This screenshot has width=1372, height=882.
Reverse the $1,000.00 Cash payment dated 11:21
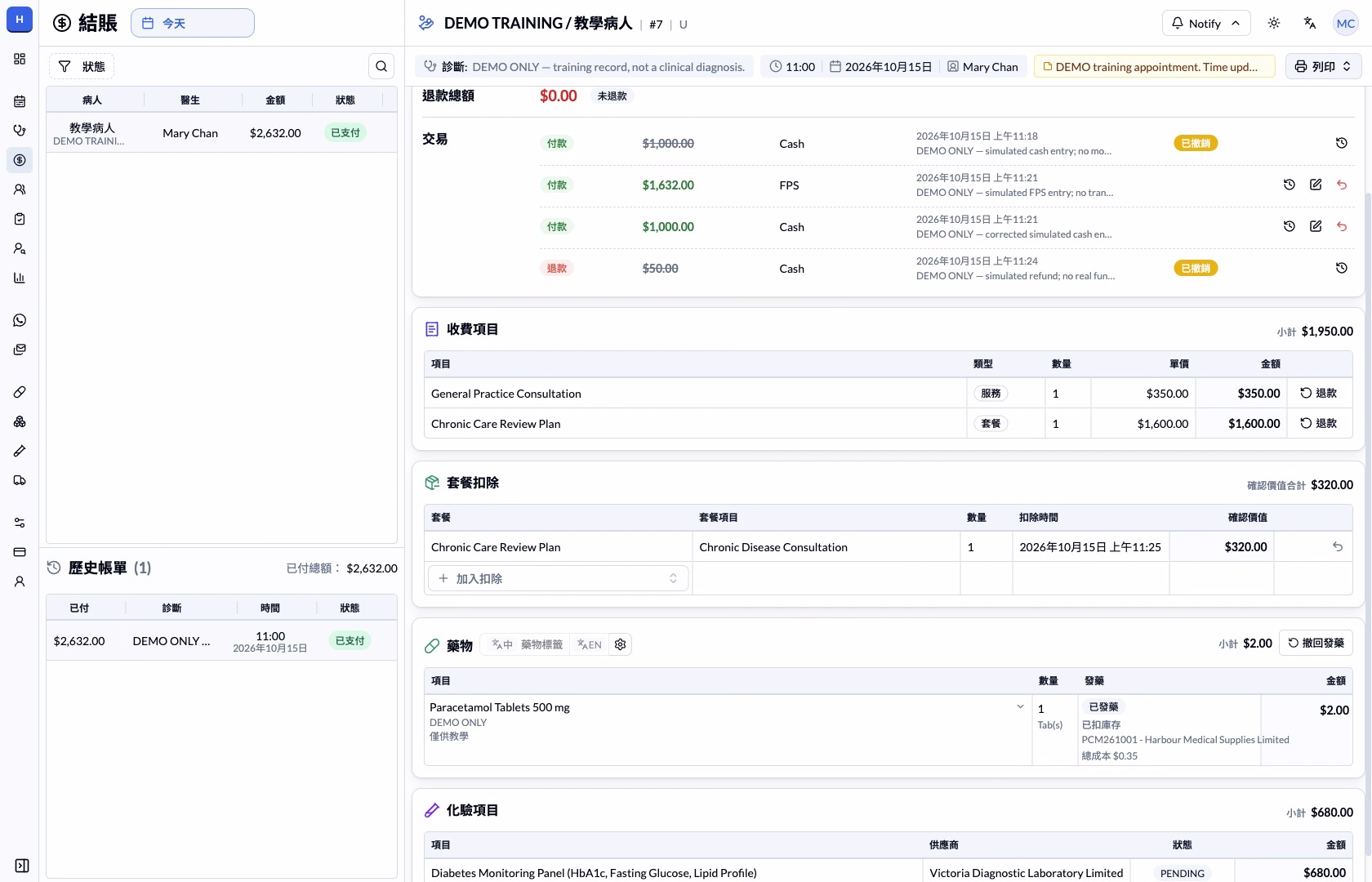pos(1342,226)
